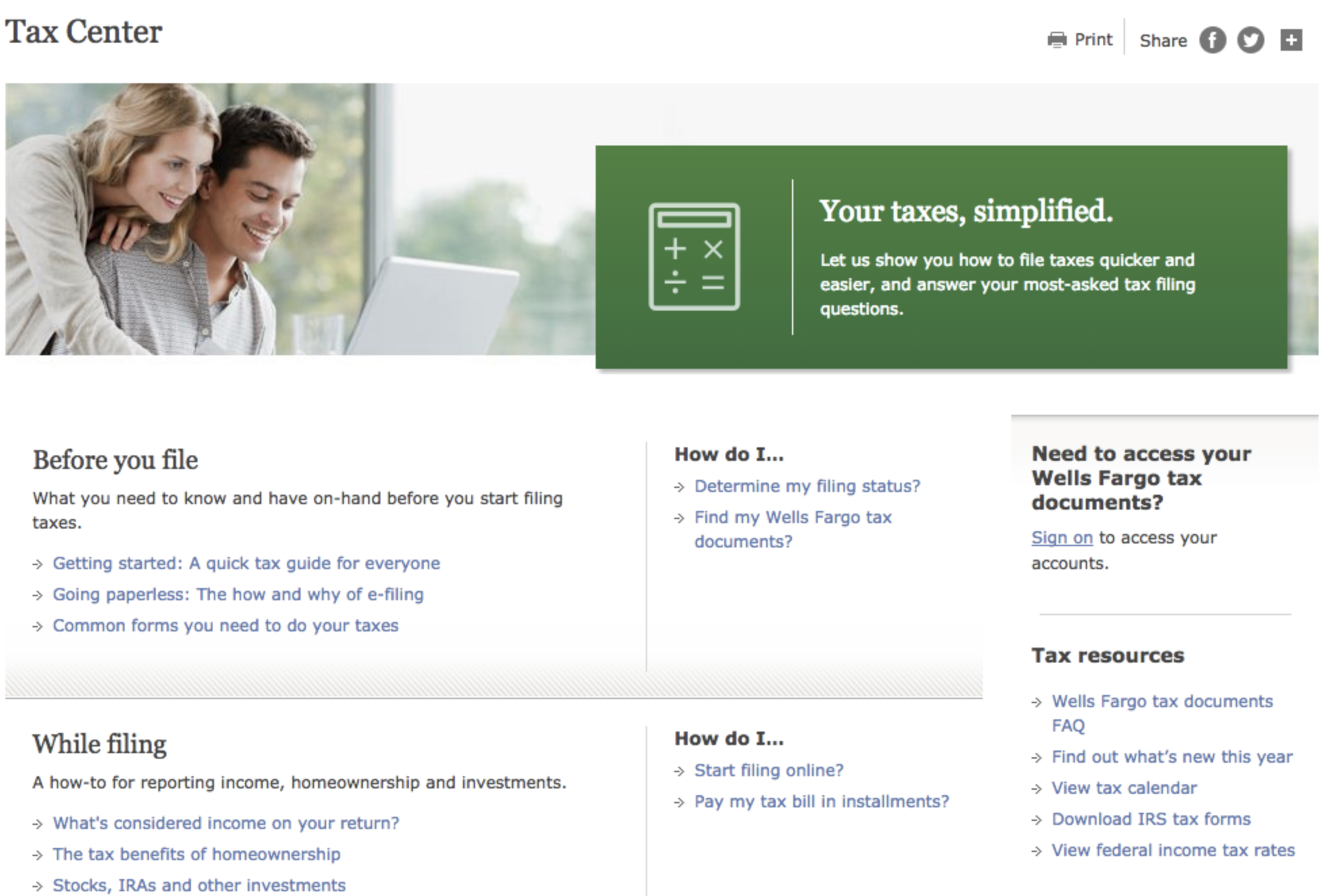The image size is (1324, 896).
Task: Click Determine my filing status link
Action: [807, 486]
